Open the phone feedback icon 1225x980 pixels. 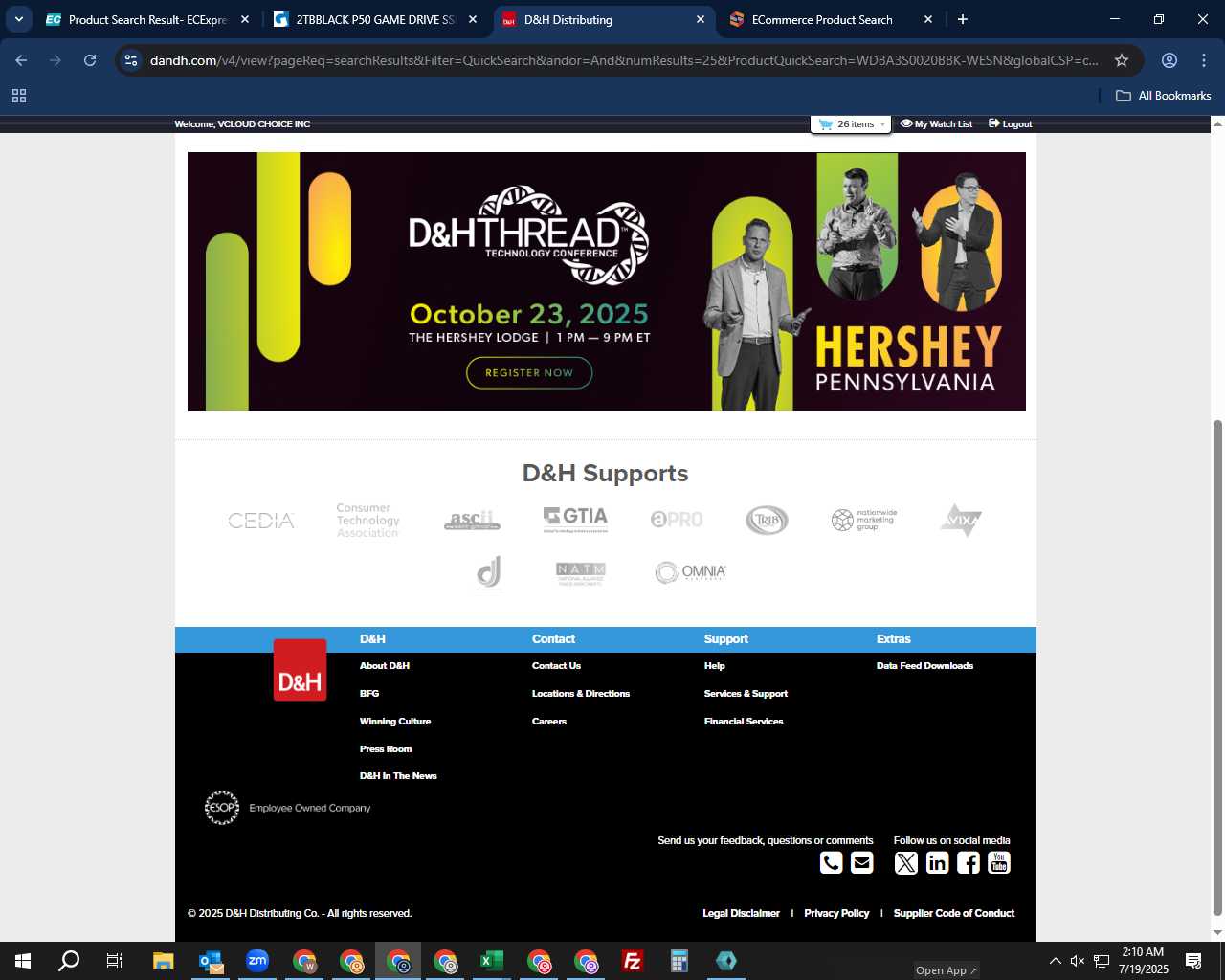(831, 862)
